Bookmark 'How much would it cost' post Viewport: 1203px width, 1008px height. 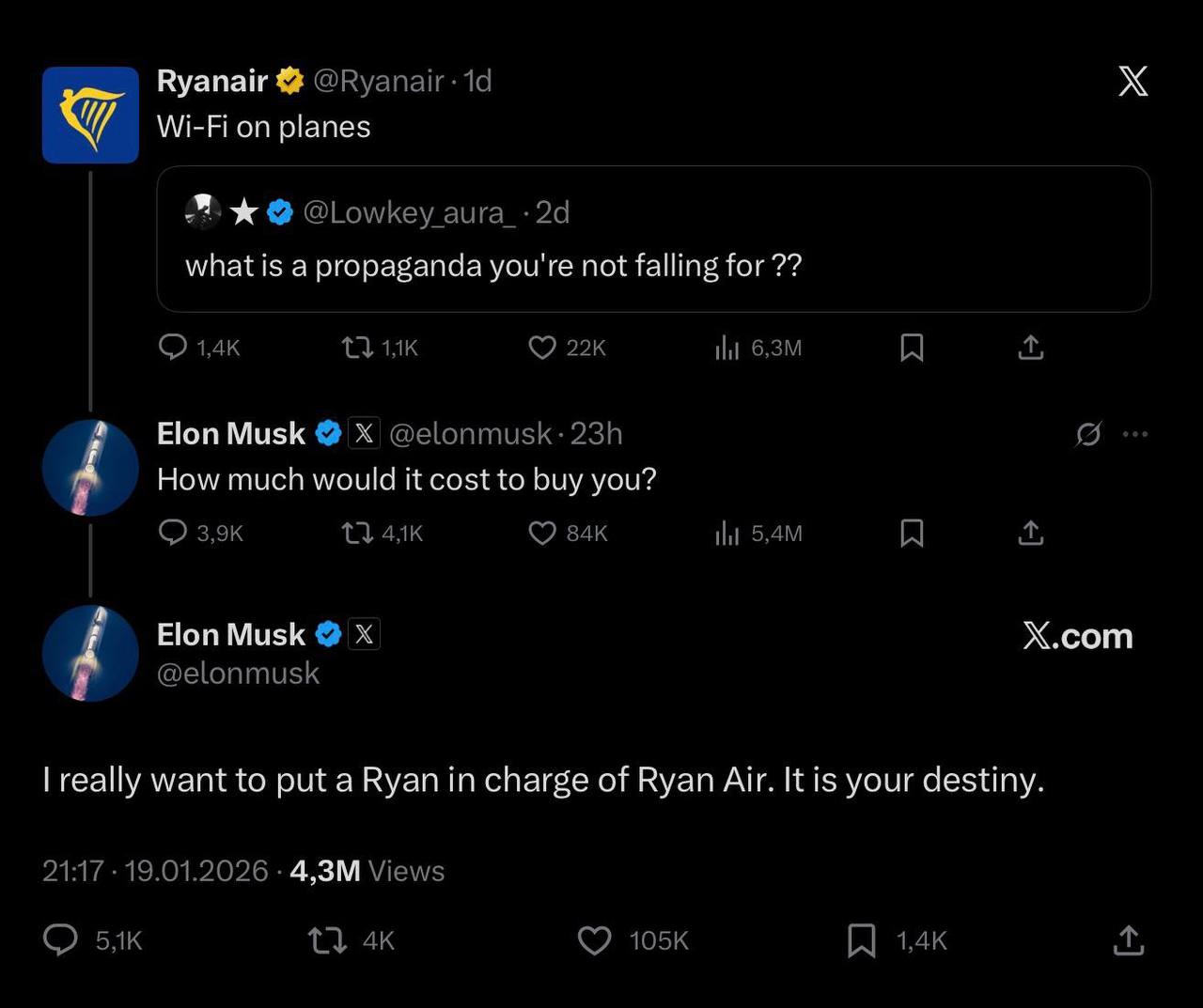(912, 533)
